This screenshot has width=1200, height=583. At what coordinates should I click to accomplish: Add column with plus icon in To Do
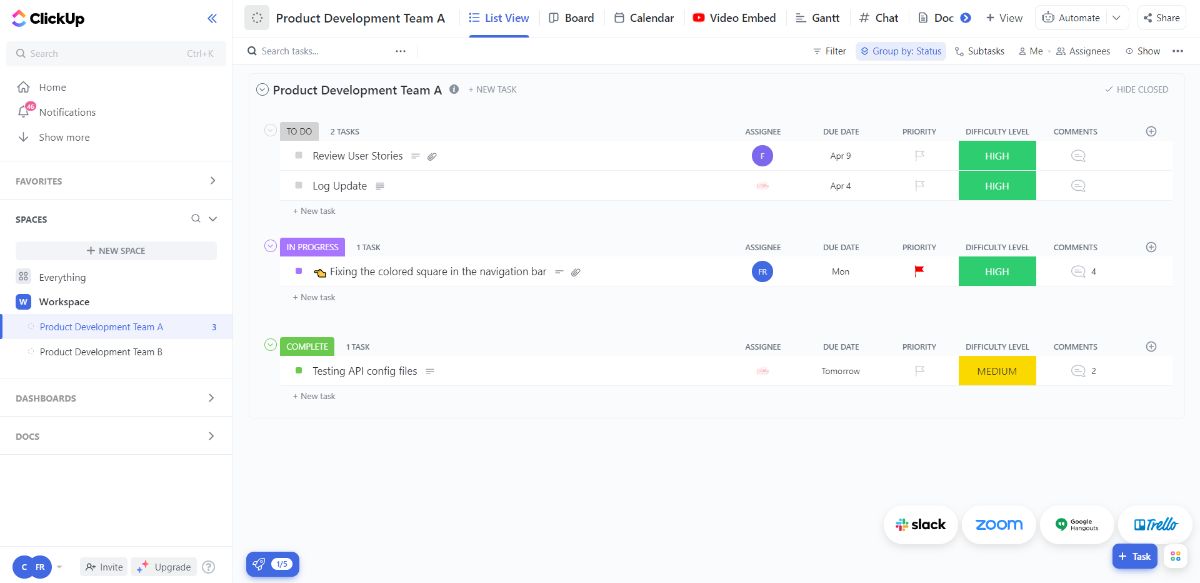click(x=1151, y=131)
